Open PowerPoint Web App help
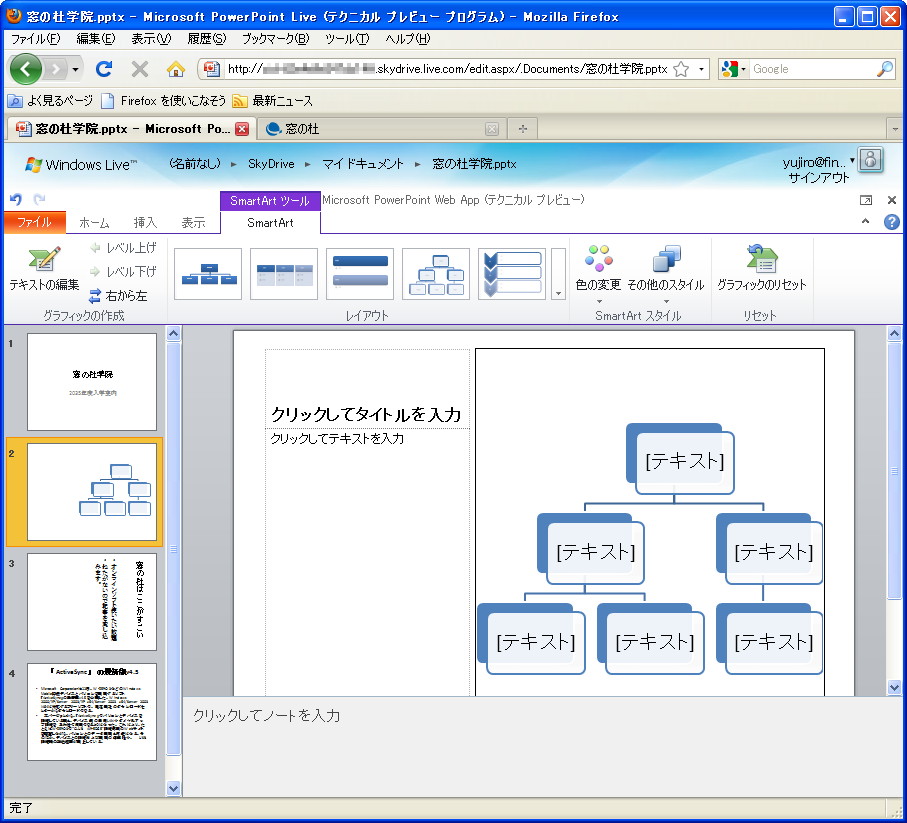The width and height of the screenshot is (907, 823). [890, 221]
